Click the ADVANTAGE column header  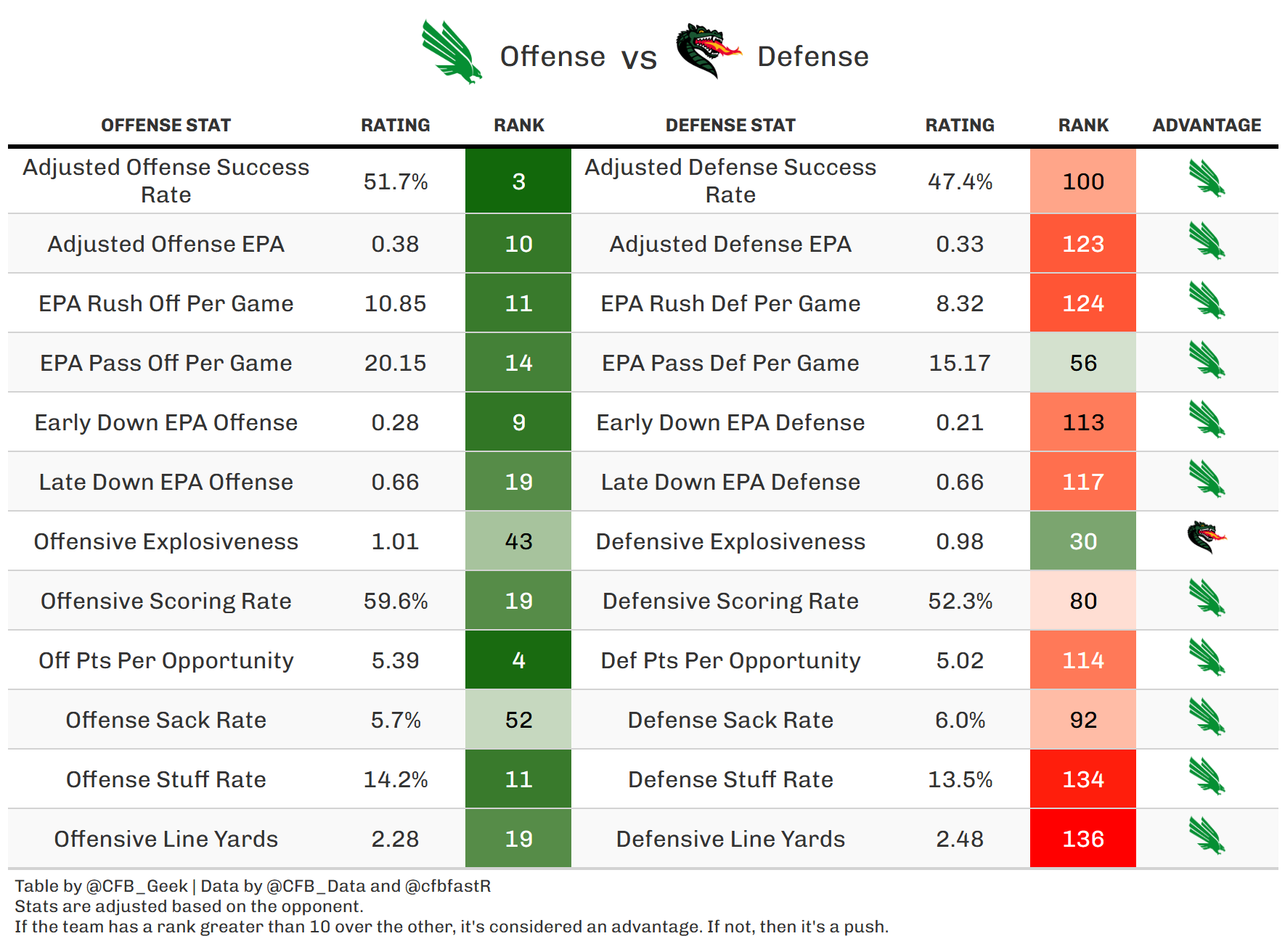coord(1207,126)
